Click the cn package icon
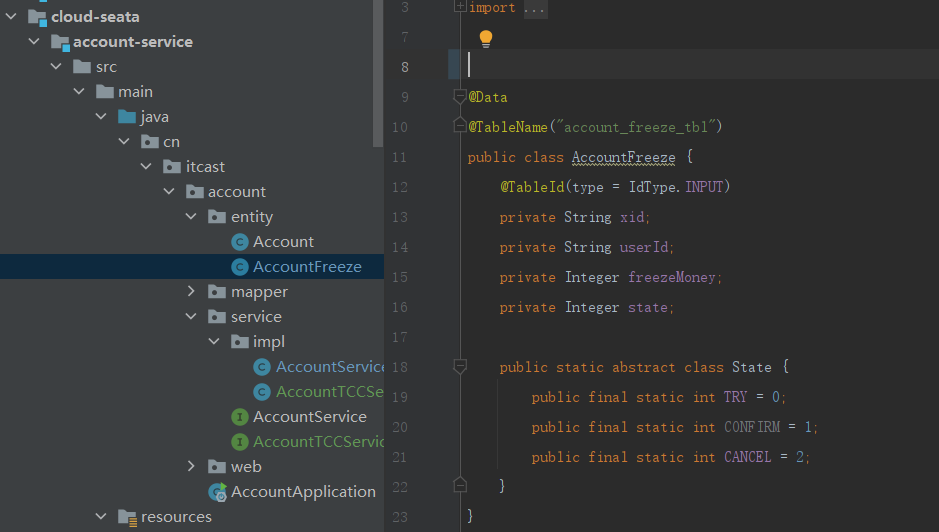This screenshot has width=939, height=532. 149,141
